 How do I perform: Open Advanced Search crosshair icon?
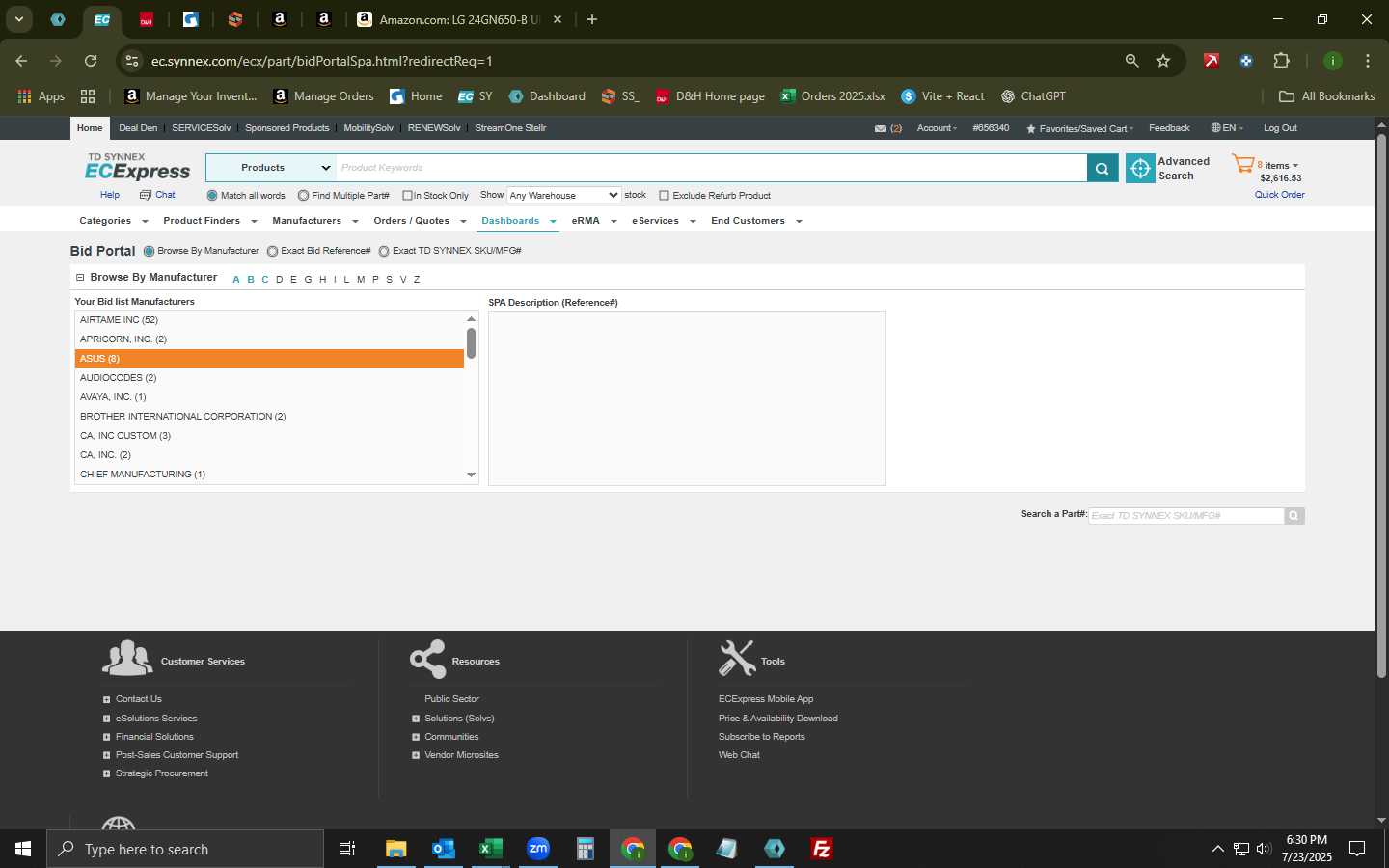click(1140, 168)
